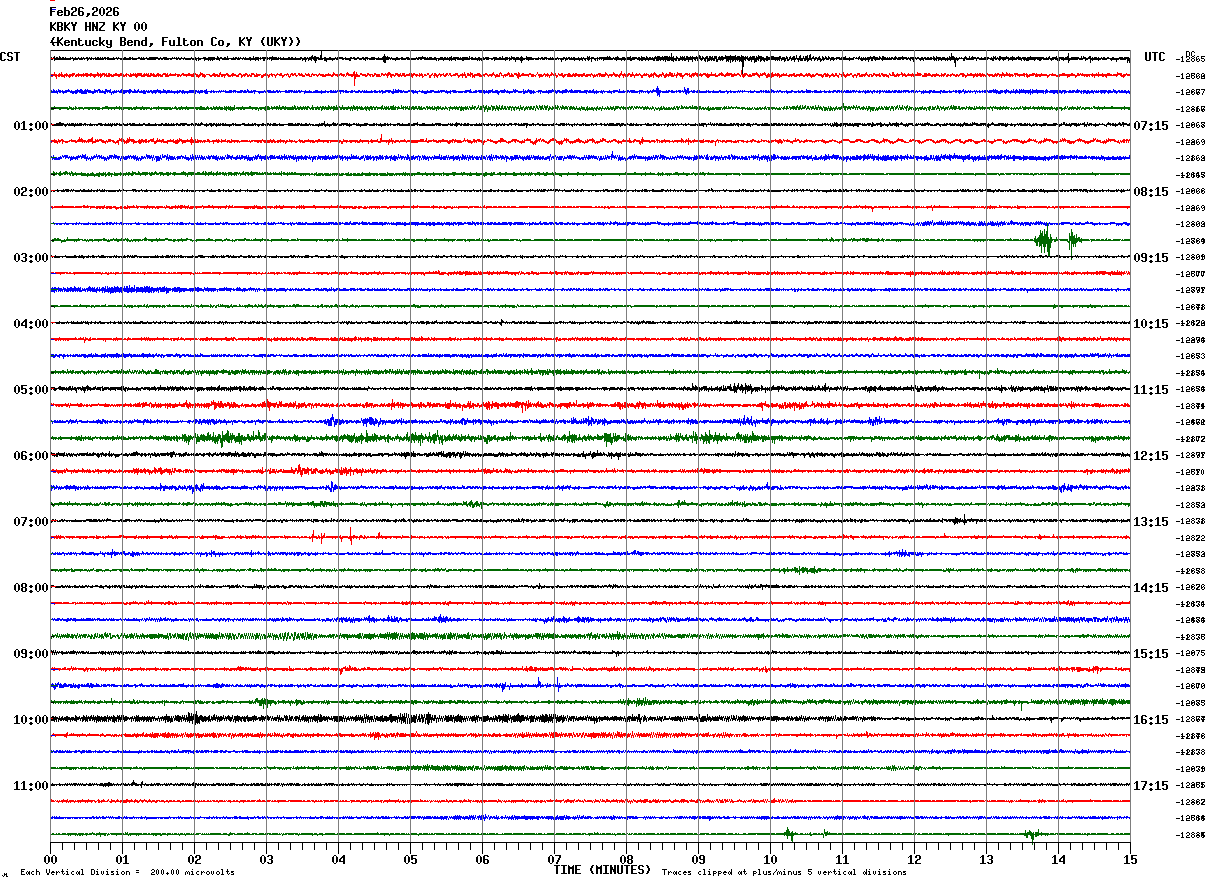Click the Each Vertical Division scale note
Screen dimensions: 1210x886
[127, 873]
